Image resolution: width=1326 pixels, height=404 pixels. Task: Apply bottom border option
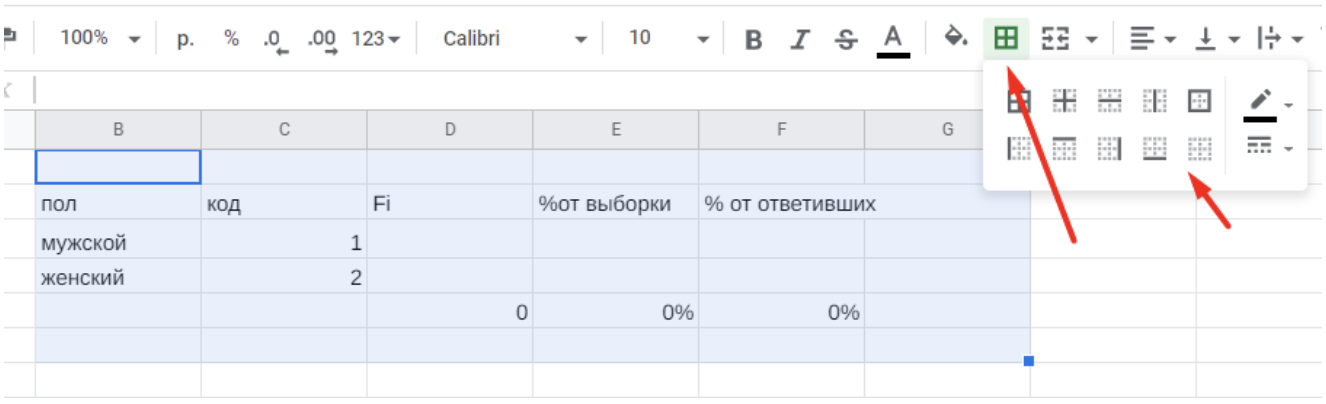coord(1155,149)
